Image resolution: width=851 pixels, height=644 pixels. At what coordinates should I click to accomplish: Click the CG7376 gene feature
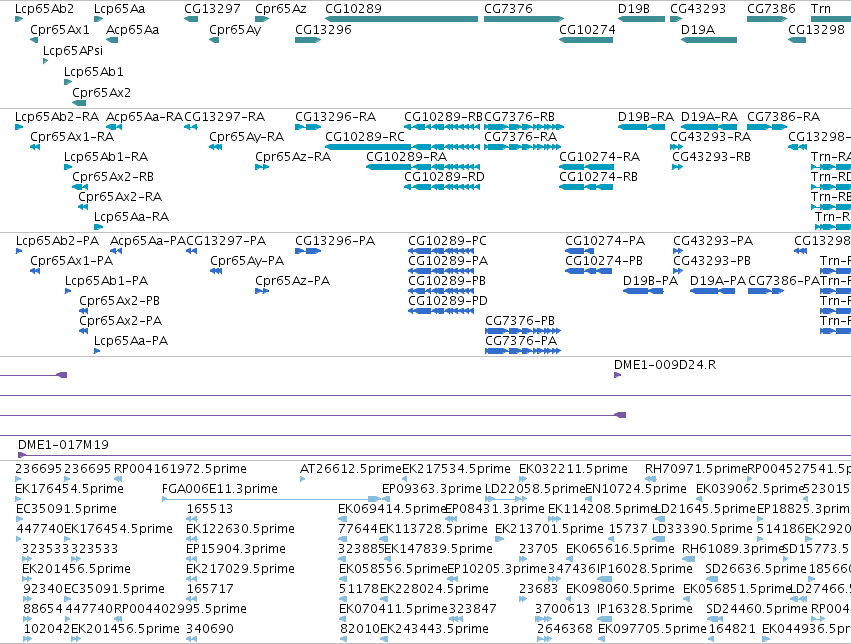pyautogui.click(x=524, y=19)
